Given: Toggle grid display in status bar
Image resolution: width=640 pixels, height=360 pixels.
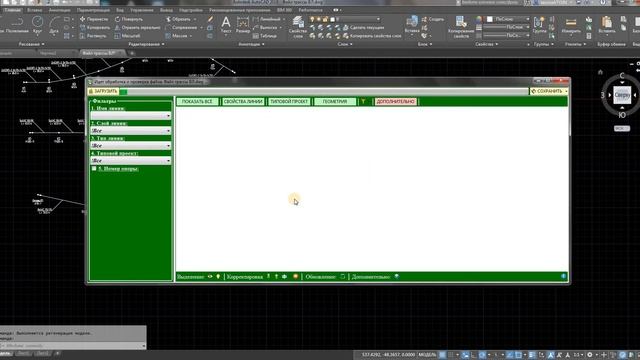Looking at the screenshot, I should tap(442, 355).
